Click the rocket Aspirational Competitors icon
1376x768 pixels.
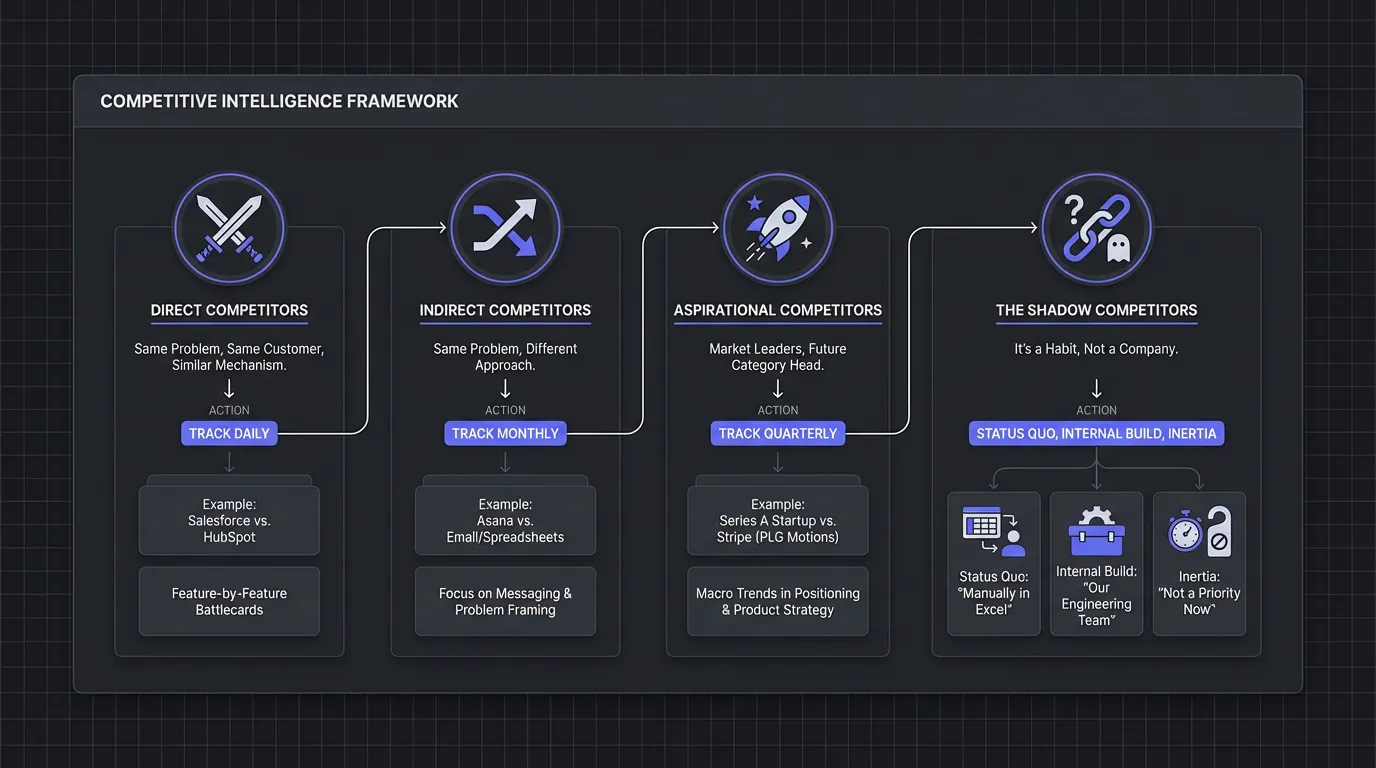tap(777, 228)
